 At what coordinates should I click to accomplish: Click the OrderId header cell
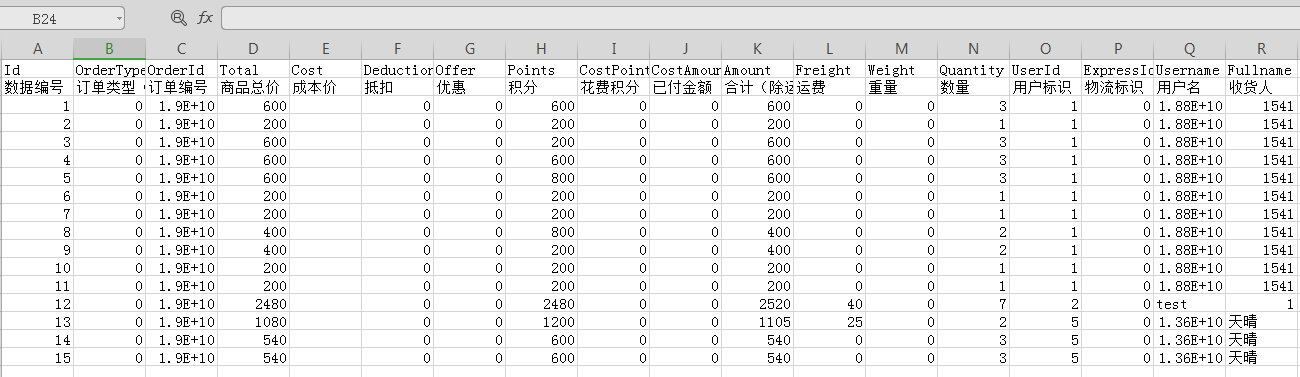pyautogui.click(x=181, y=70)
